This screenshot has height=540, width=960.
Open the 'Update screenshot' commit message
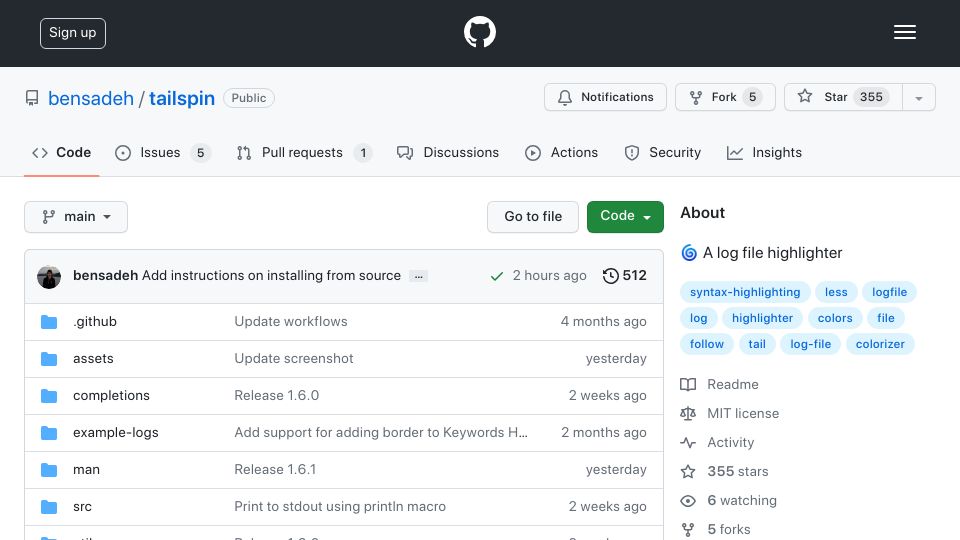(294, 359)
